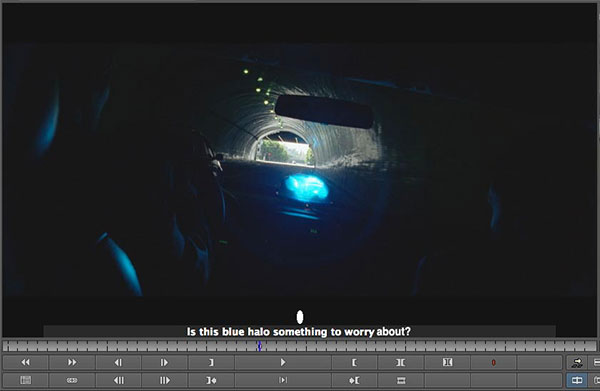Play from IN to OUT
The height and width of the screenshot is (391, 600).
[x=283, y=380]
